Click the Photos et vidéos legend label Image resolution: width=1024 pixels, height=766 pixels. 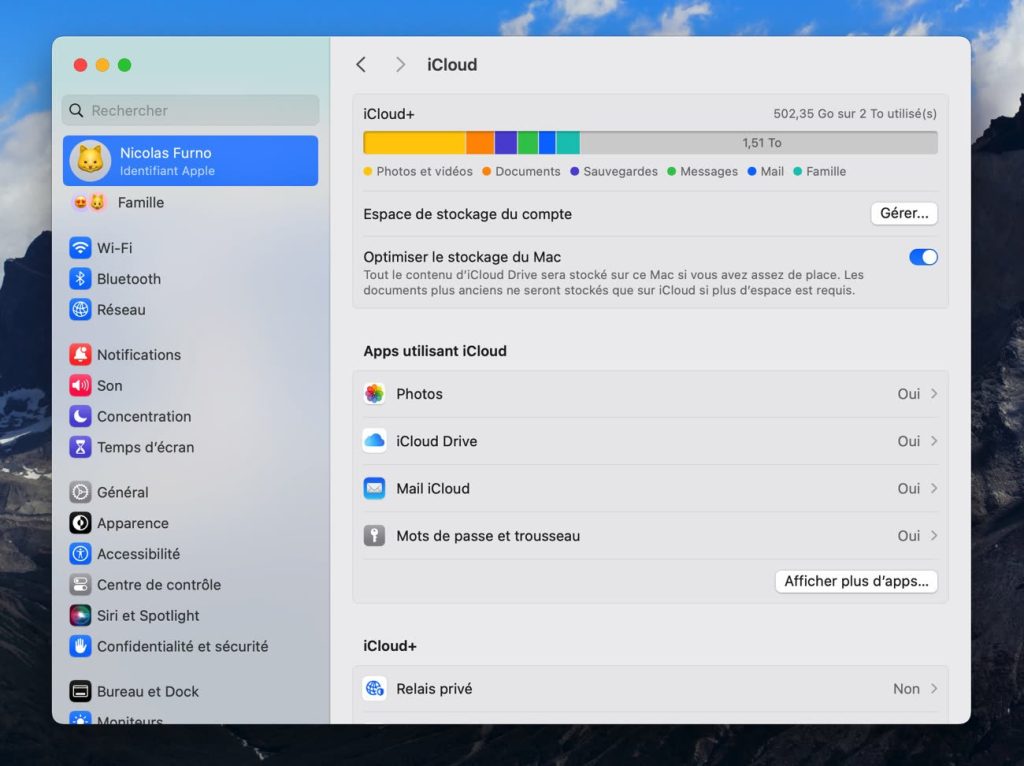[424, 171]
